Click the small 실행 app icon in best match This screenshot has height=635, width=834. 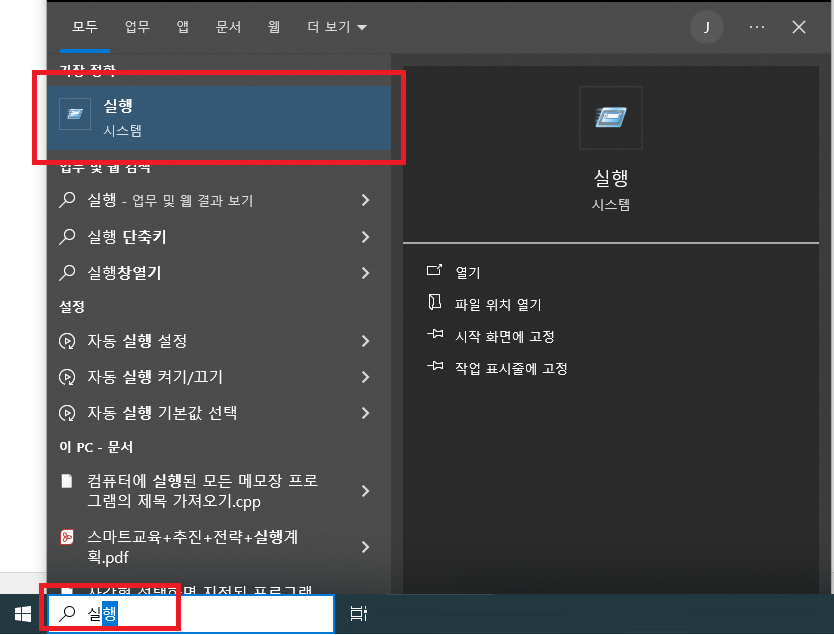pos(75,114)
